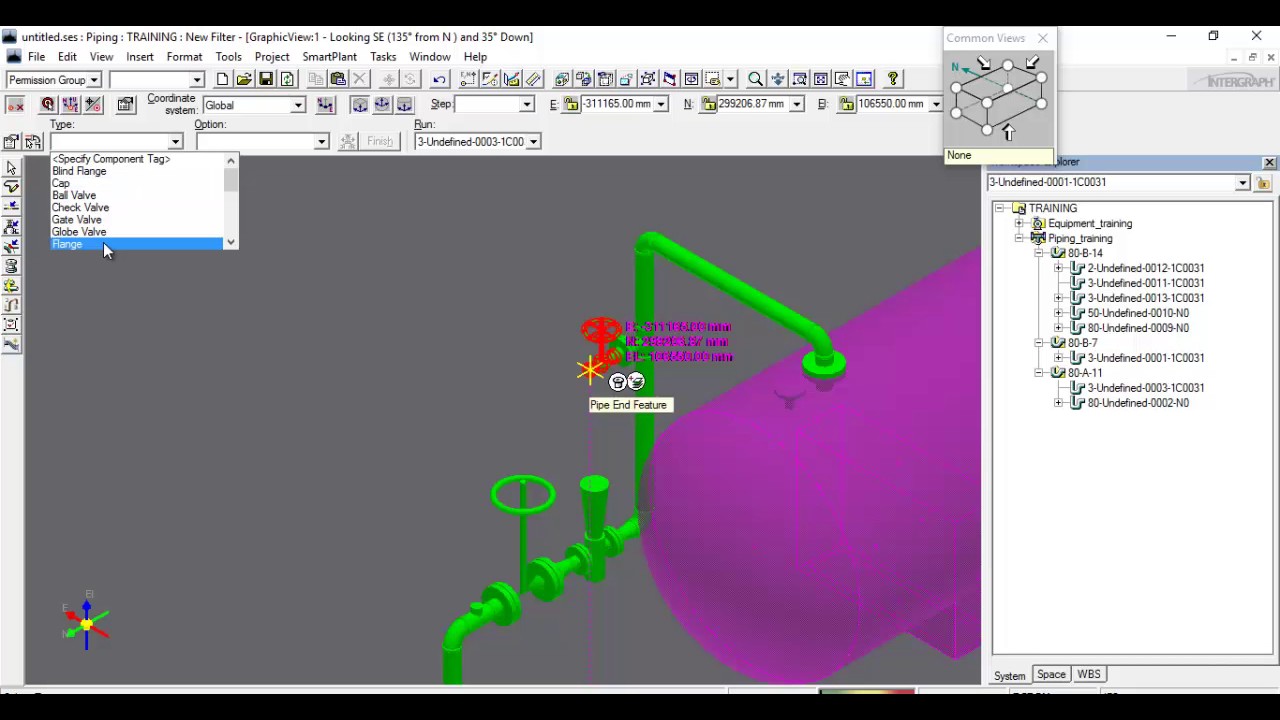Collapse the 80-B-14 pipeline node

pyautogui.click(x=1039, y=253)
